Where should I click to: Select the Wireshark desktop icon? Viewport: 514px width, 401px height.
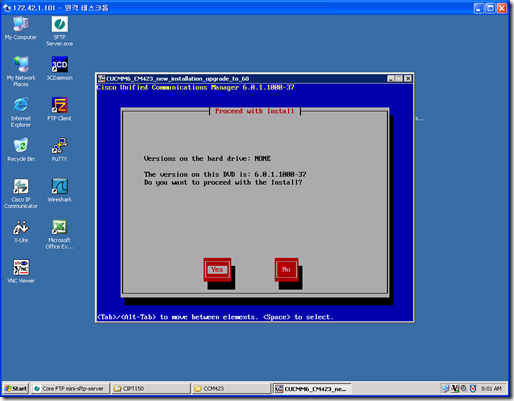click(x=59, y=191)
